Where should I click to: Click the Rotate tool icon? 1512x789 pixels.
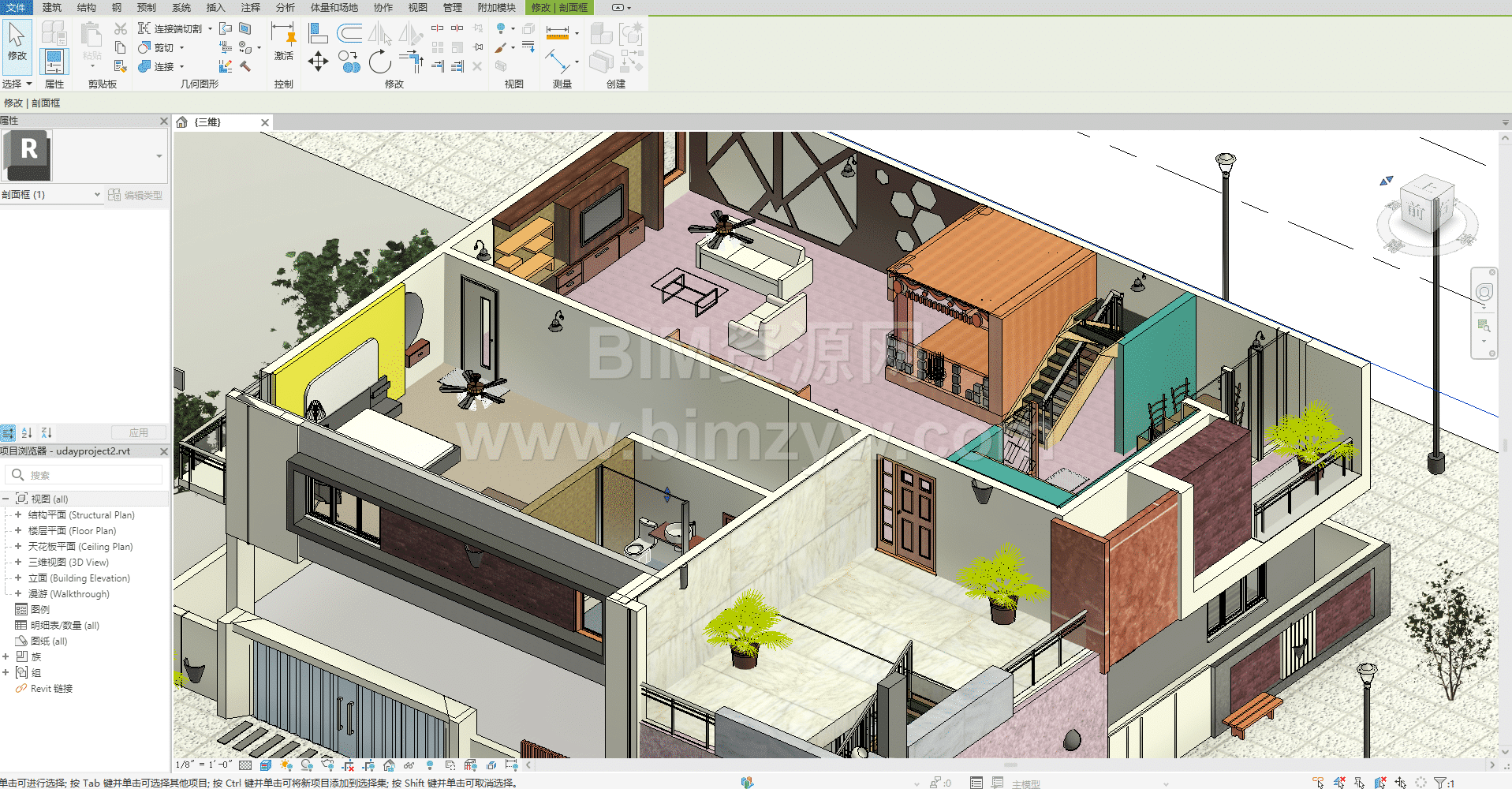(x=379, y=62)
